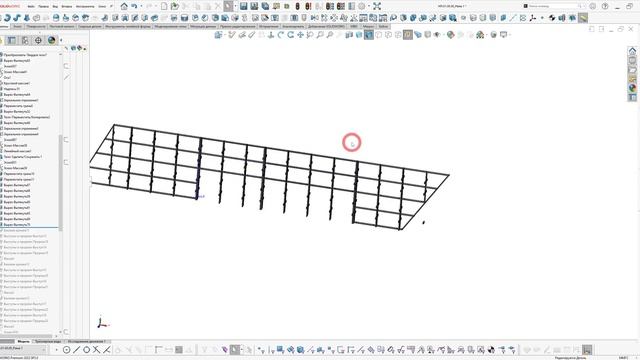Expand the View Settings monitor dropdown arrow
The width and height of the screenshot is (640, 360).
(x=510, y=35)
